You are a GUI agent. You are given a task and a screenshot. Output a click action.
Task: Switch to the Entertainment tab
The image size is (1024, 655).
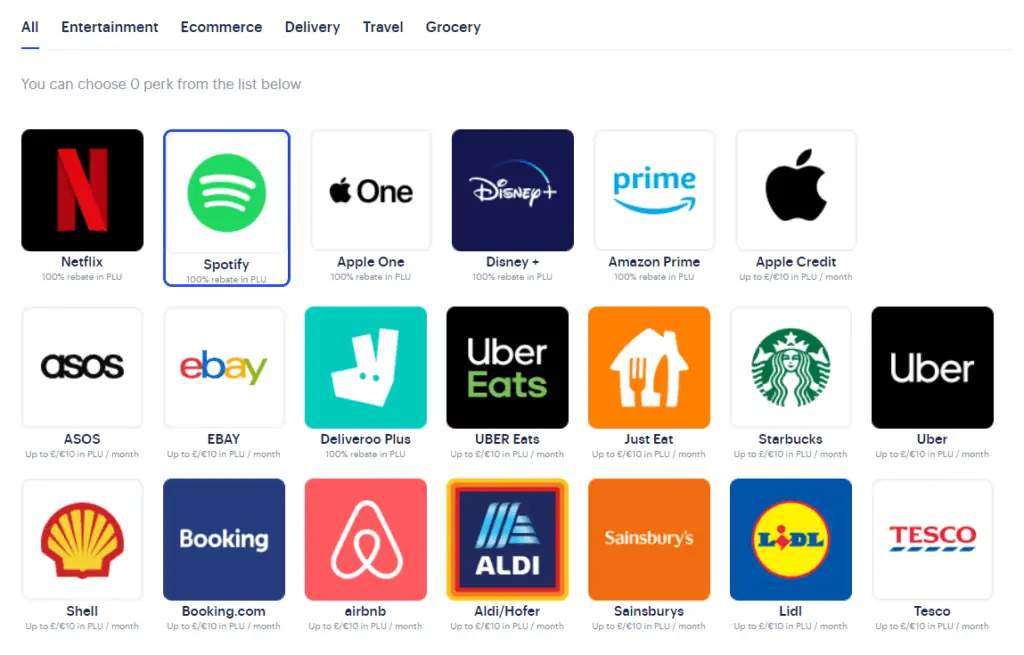(110, 27)
